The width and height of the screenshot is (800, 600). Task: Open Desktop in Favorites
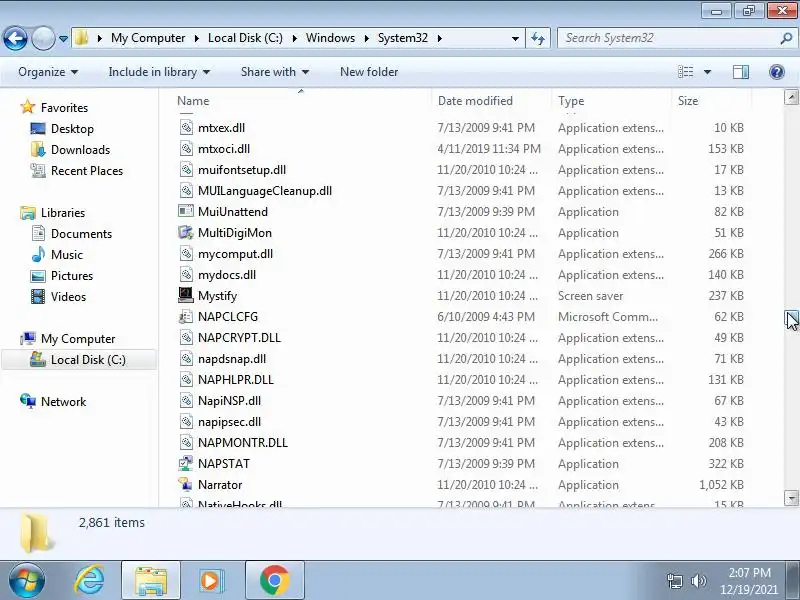(72, 129)
